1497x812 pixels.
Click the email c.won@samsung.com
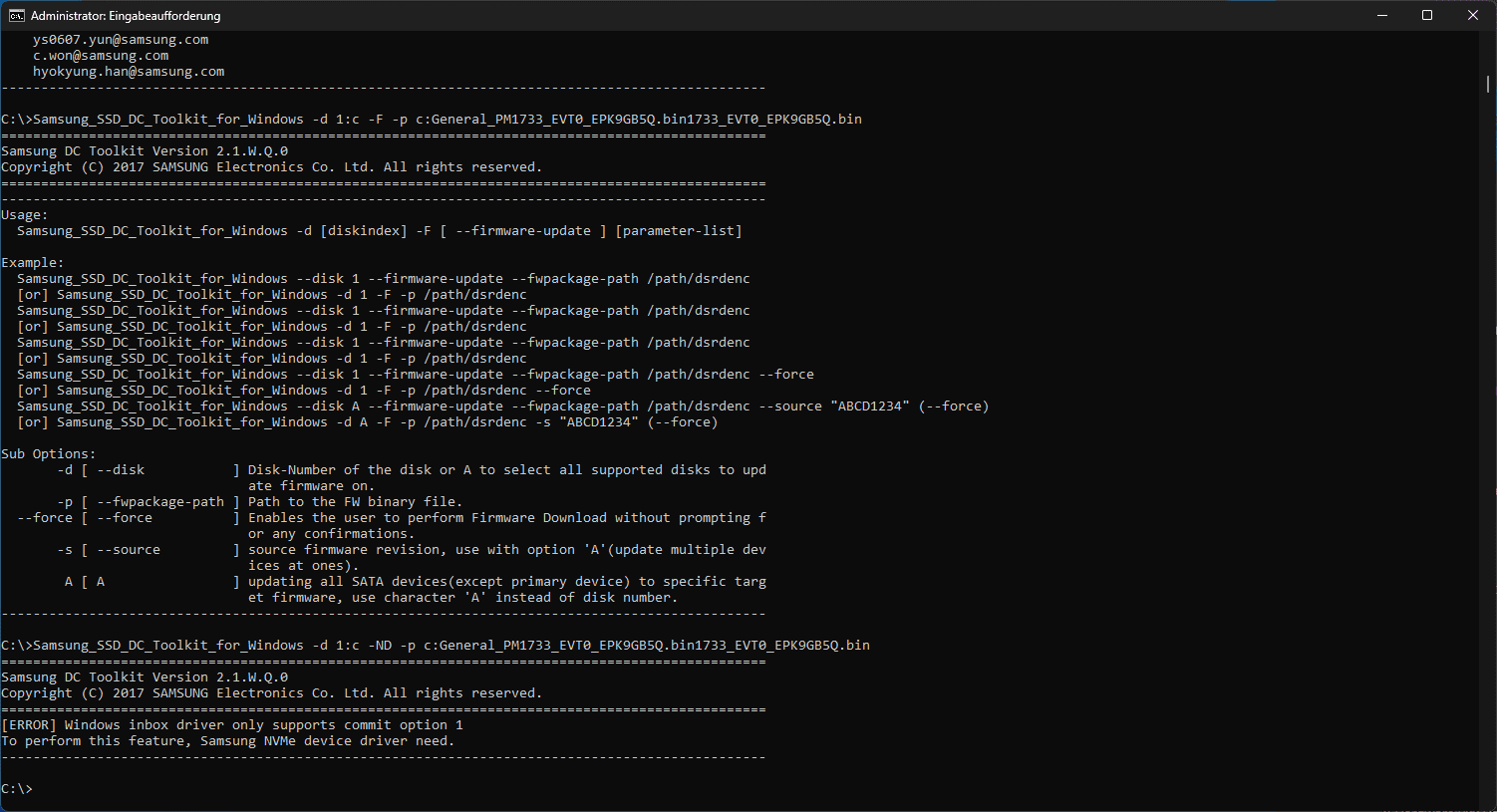click(101, 56)
